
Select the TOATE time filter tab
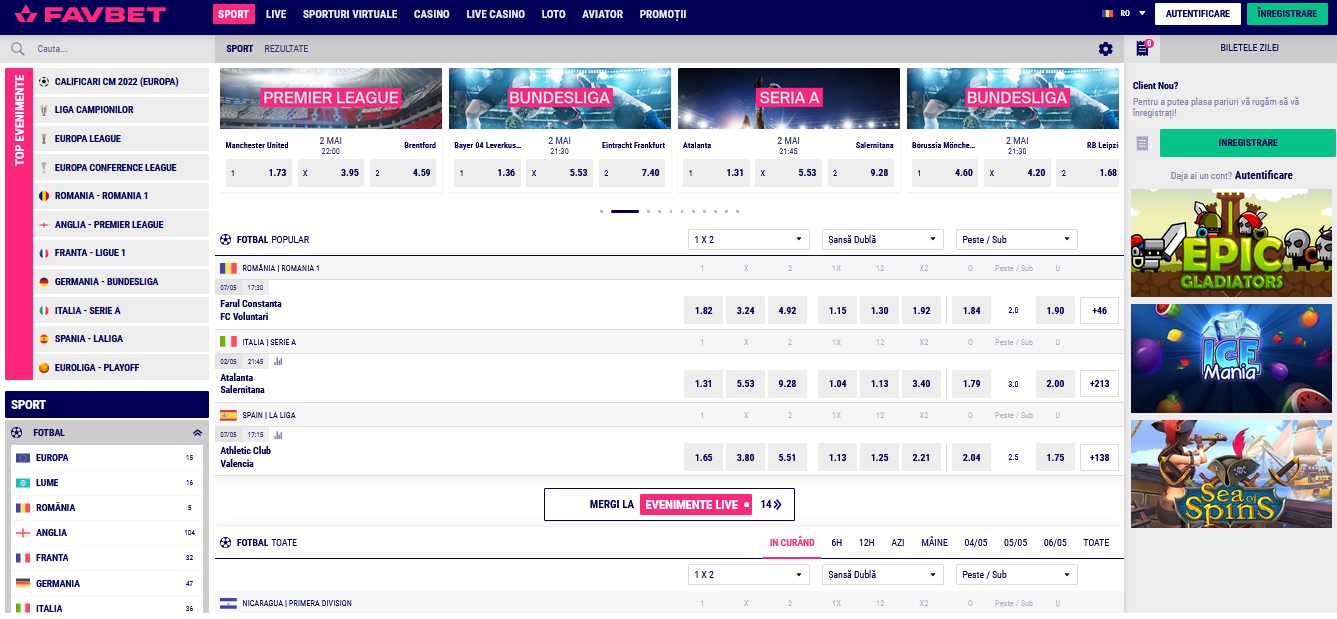(x=1096, y=543)
